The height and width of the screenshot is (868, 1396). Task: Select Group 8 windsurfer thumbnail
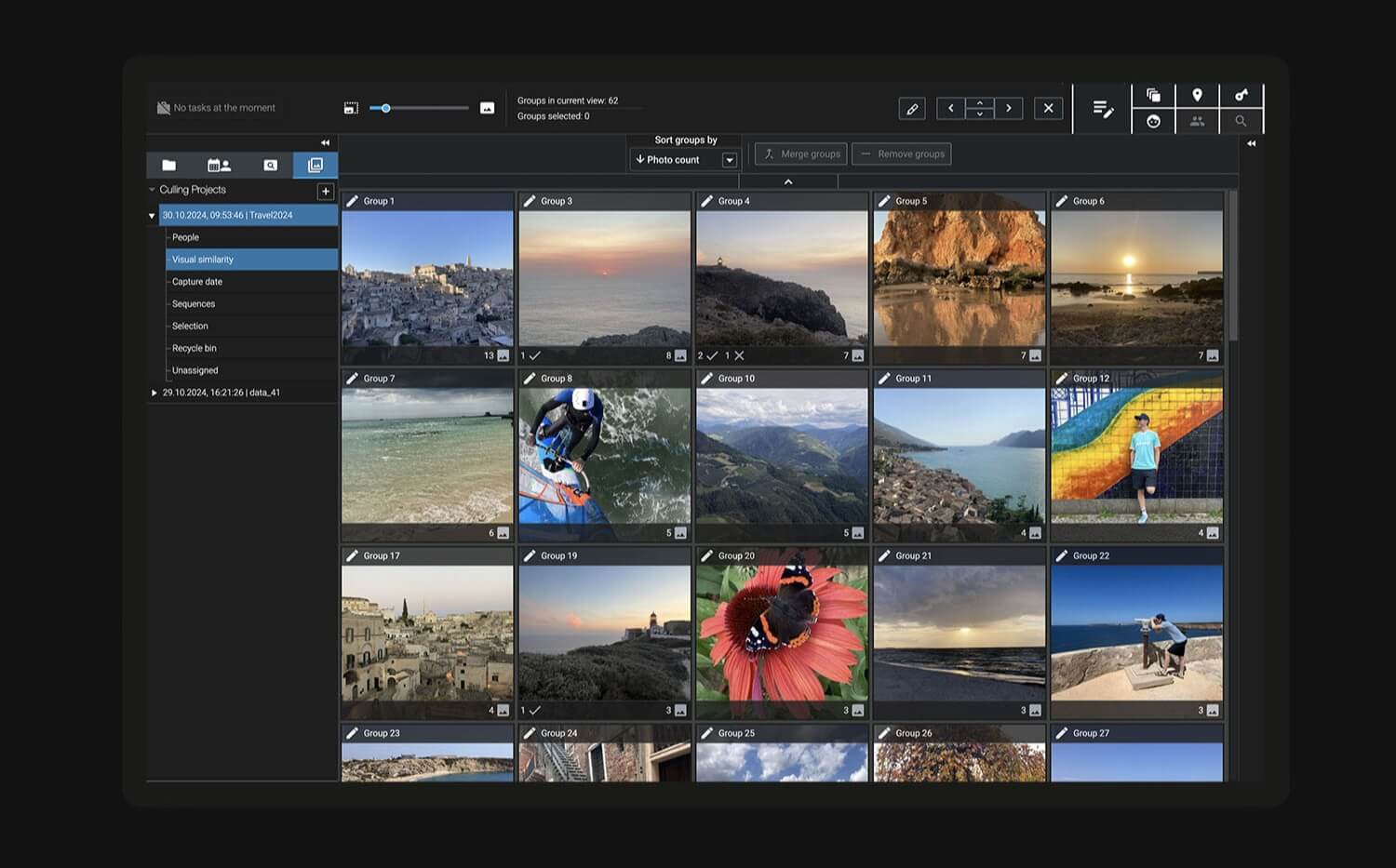(605, 456)
